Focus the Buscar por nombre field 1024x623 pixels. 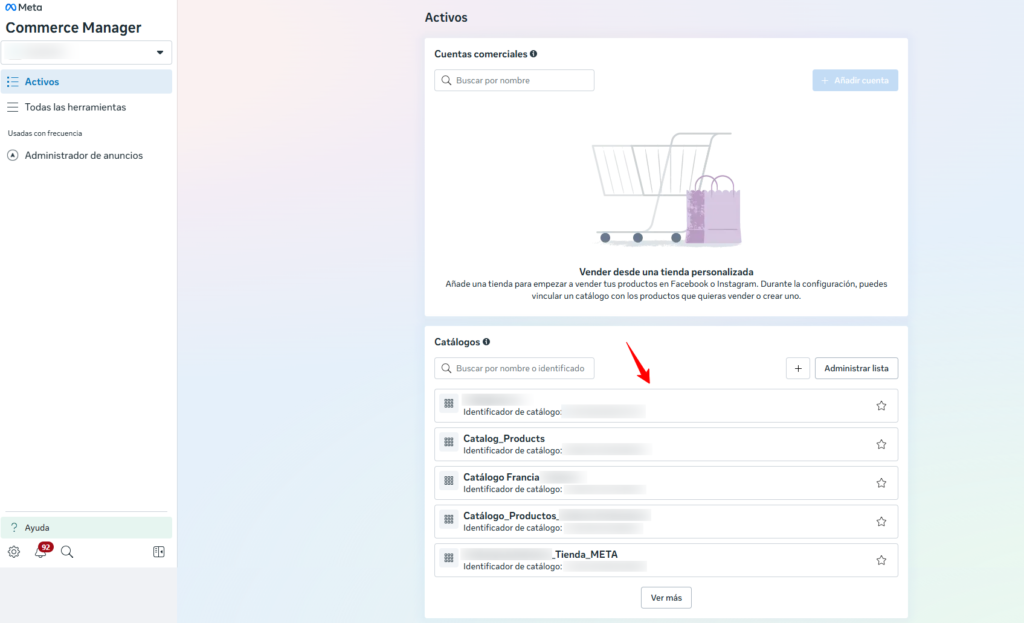click(x=514, y=80)
